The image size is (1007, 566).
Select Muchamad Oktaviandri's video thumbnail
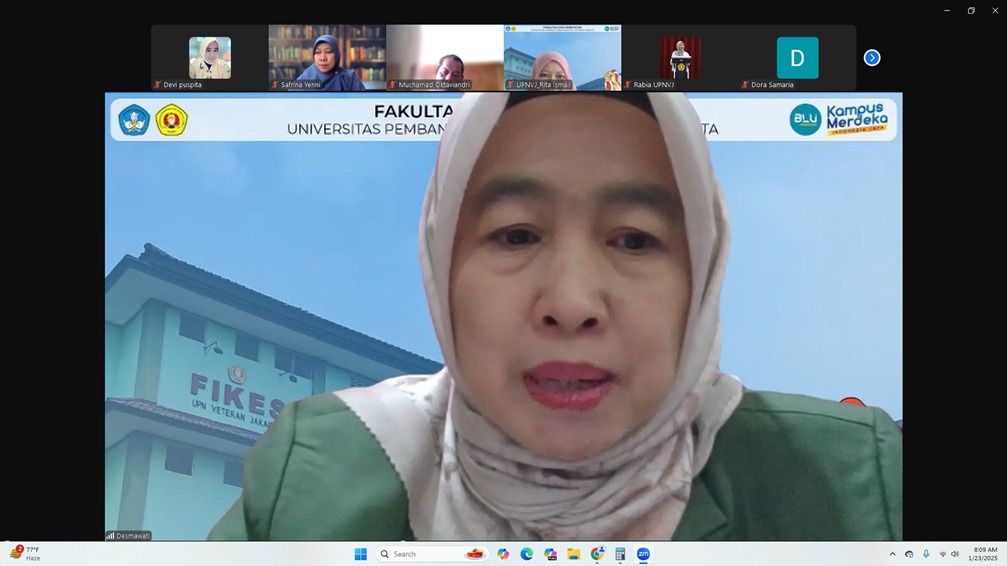(x=444, y=58)
